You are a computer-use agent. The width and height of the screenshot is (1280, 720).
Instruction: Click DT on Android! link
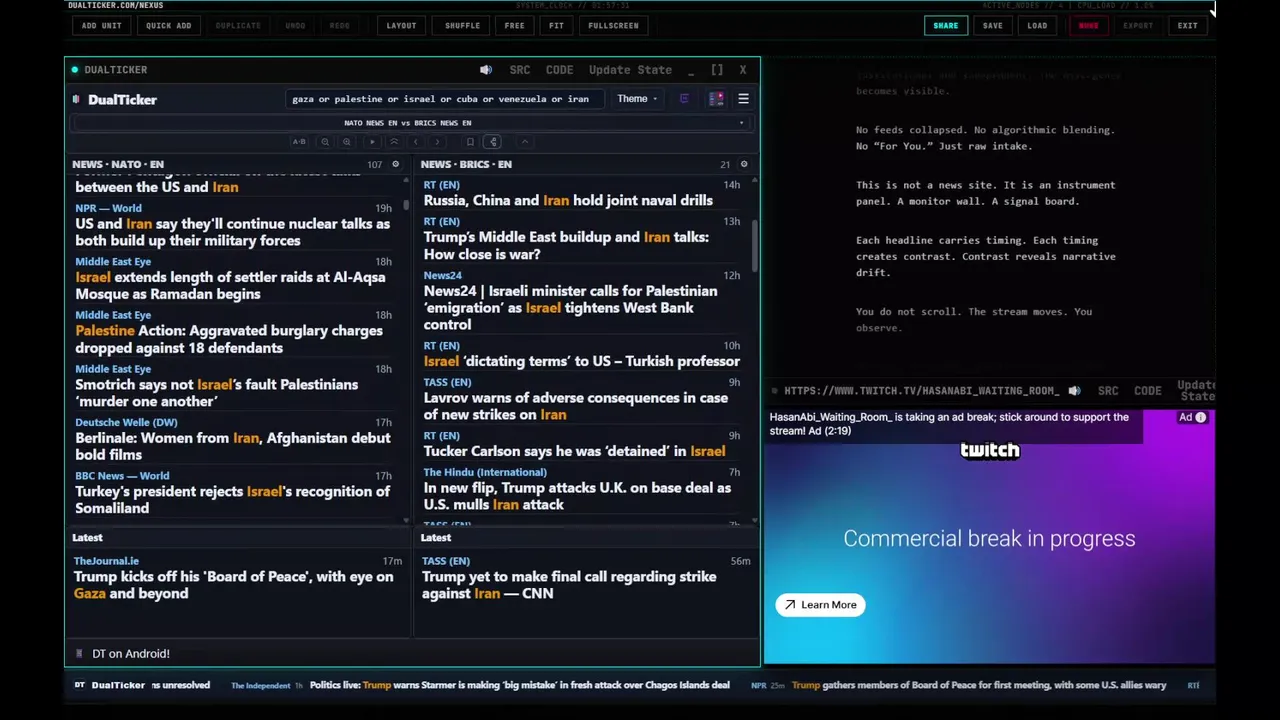[131, 653]
